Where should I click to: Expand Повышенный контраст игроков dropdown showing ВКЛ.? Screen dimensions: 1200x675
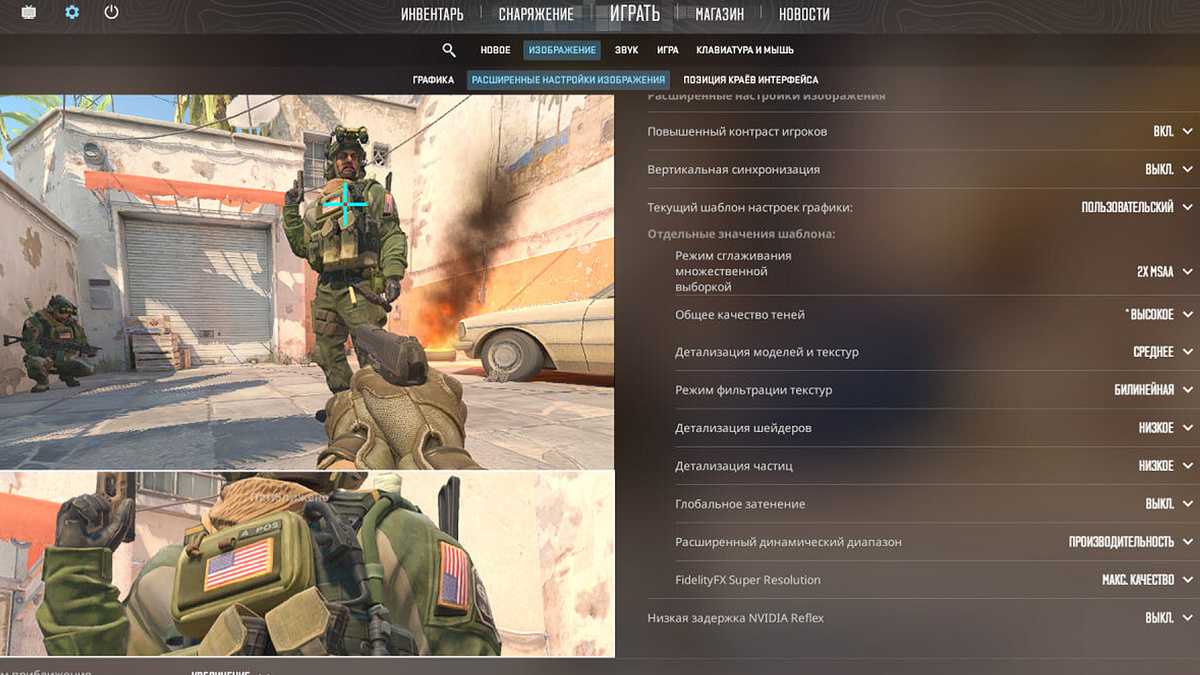point(1173,131)
